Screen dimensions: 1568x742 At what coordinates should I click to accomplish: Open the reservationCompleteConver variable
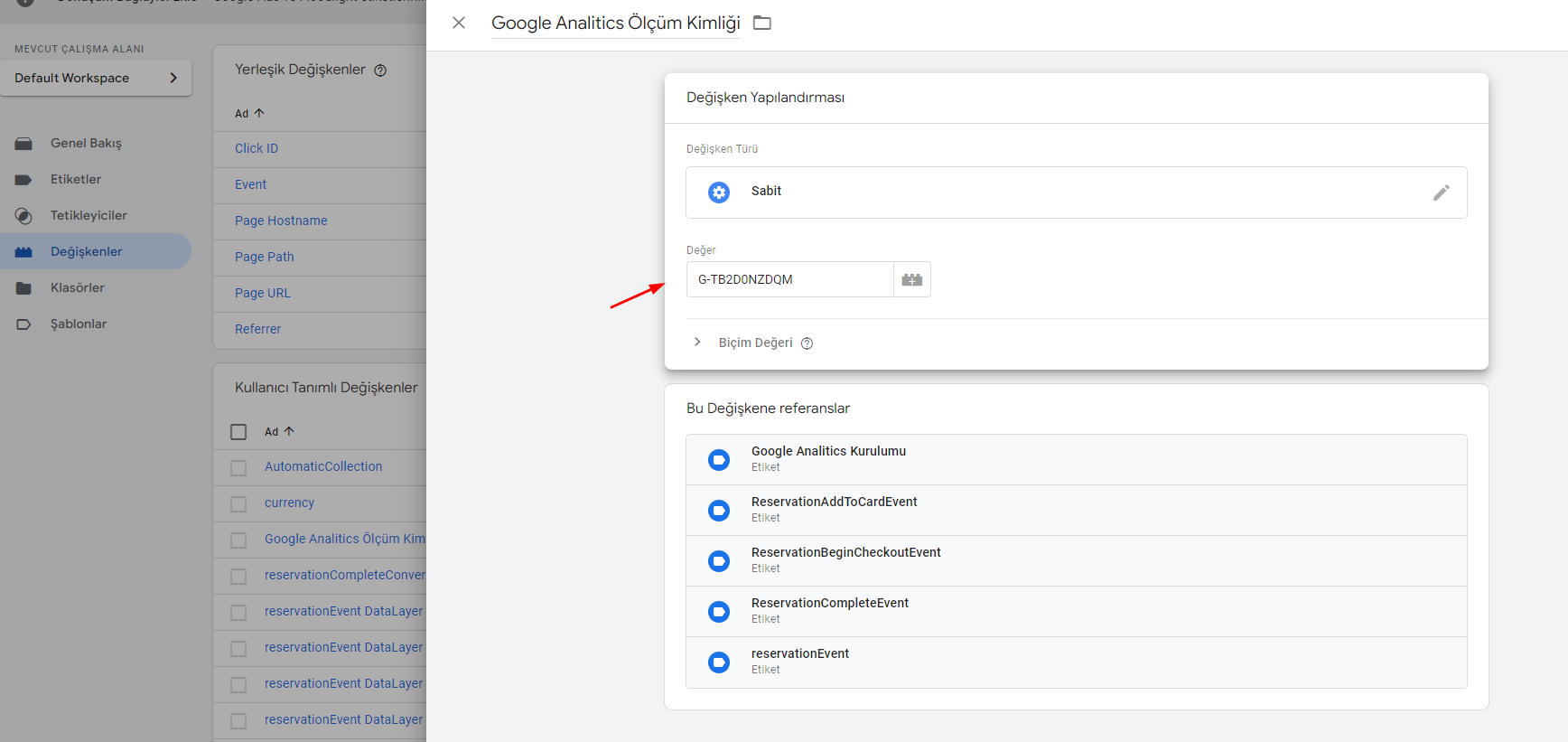point(345,575)
